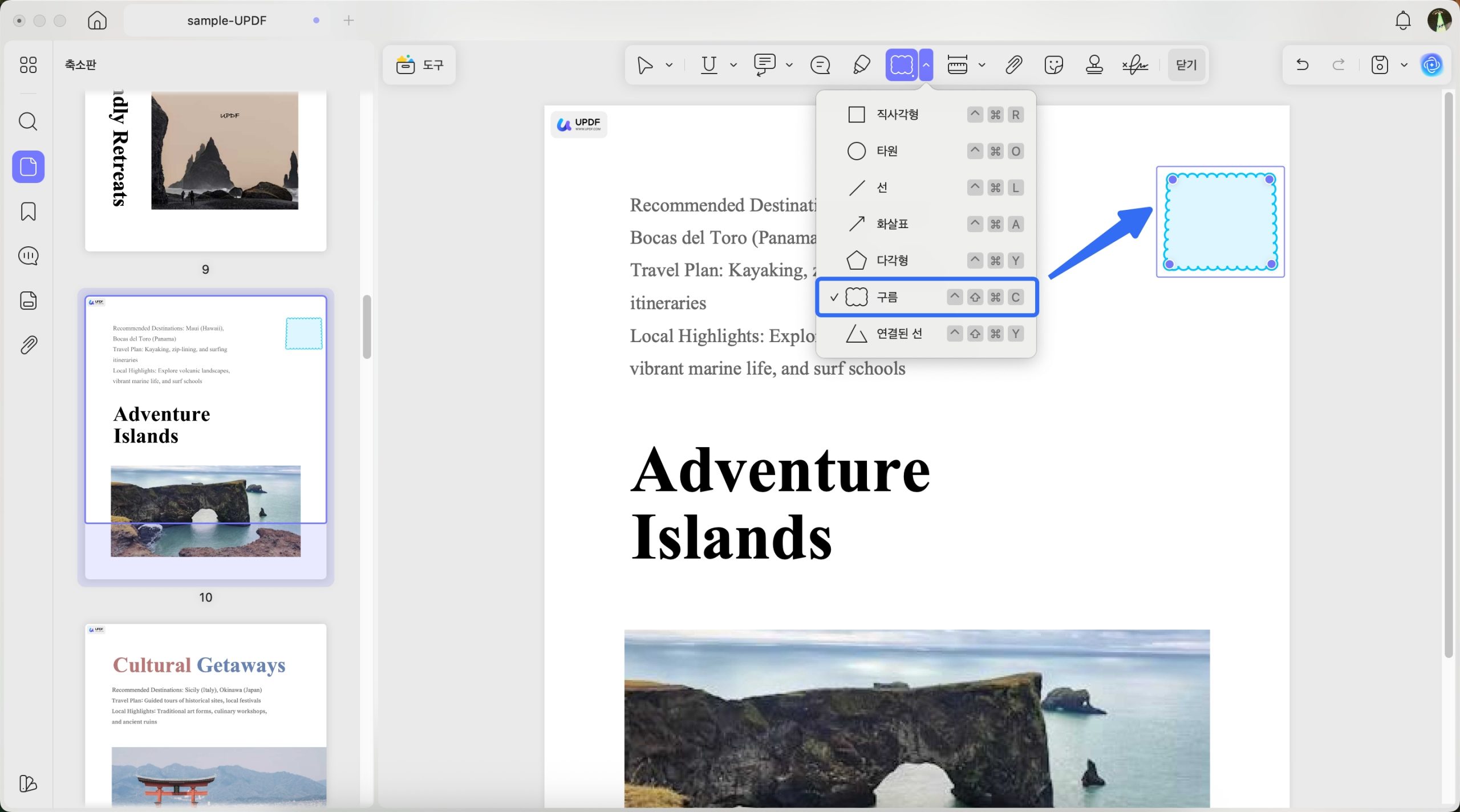Expand the save options dropdown arrow
Screen dimensions: 1460x812
click(x=1404, y=65)
